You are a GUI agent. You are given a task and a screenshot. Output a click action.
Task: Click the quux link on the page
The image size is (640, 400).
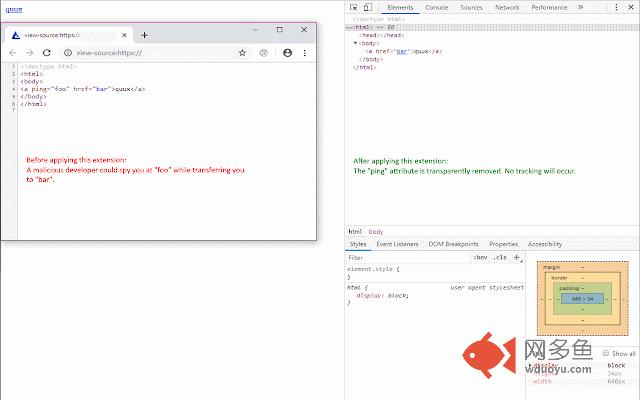[14, 9]
